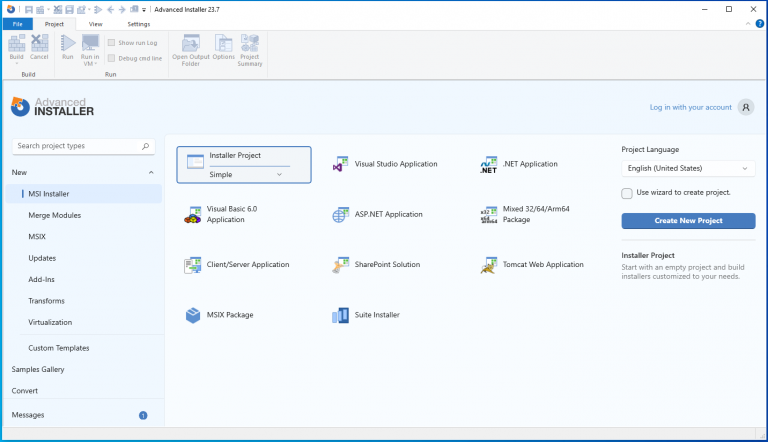
Task: Switch to the Settings ribbon tab
Action: 139,24
